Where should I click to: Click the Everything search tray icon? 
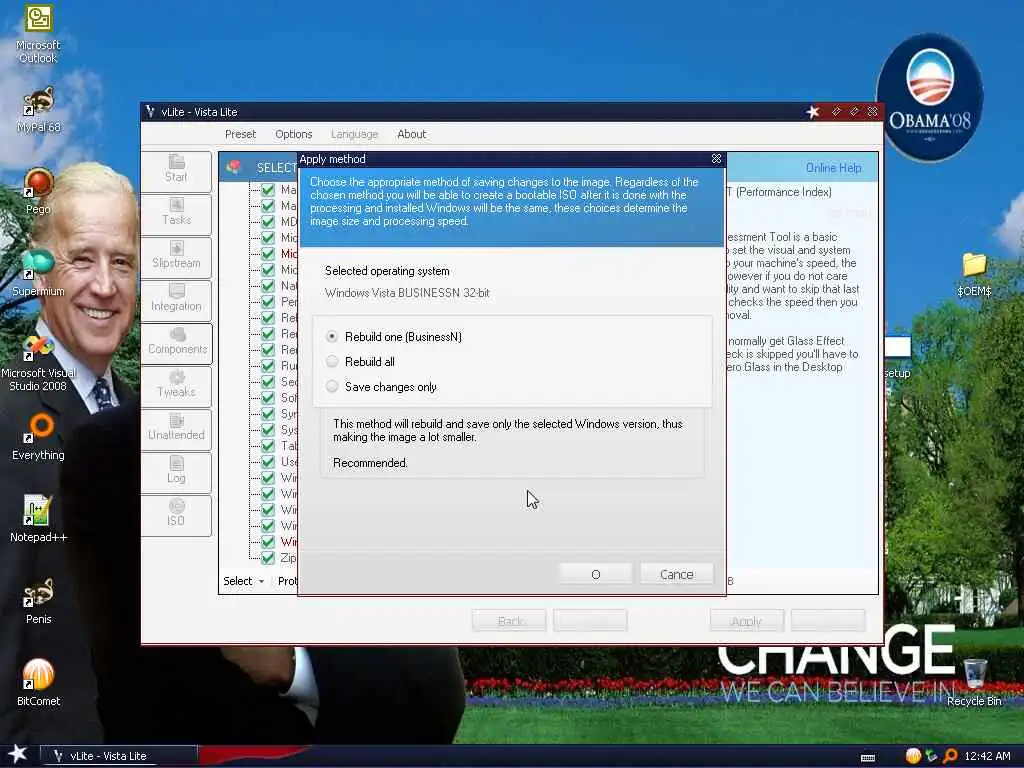pyautogui.click(x=950, y=756)
